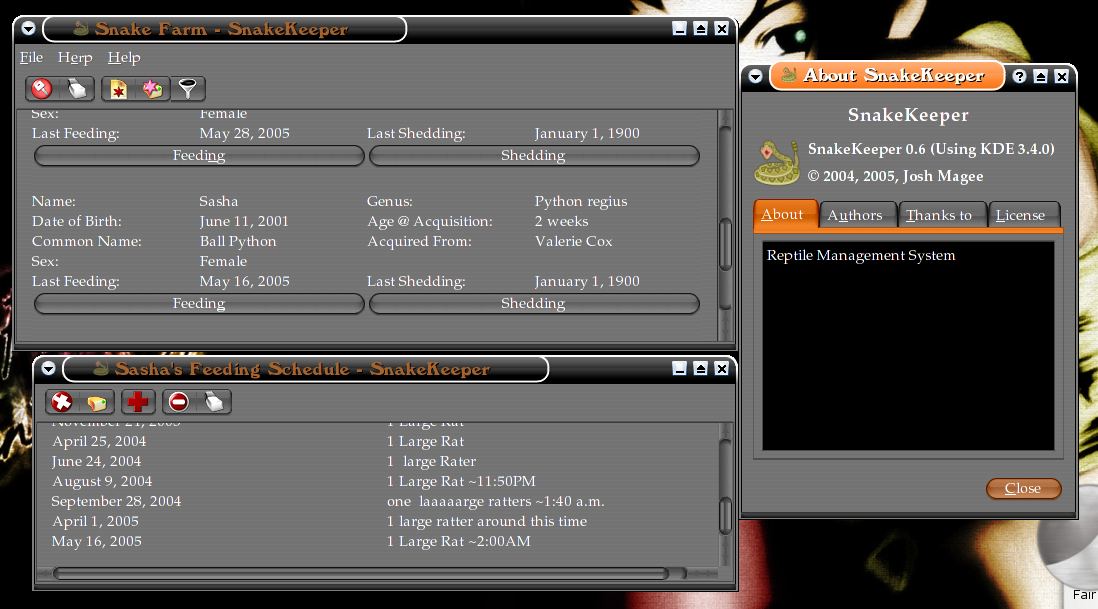Select the August 9, 2004 feeding entry
Screen dimensions: 1098x609
tap(102, 481)
